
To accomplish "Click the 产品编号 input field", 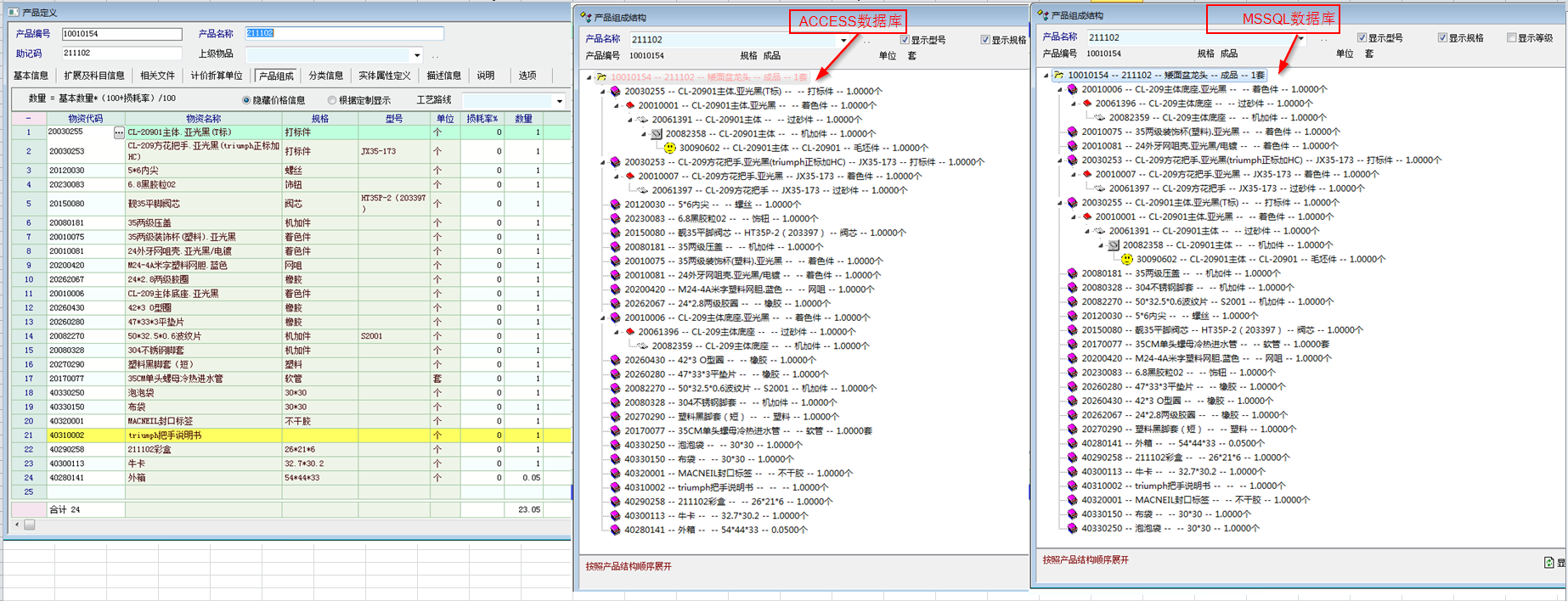I will click(x=121, y=34).
